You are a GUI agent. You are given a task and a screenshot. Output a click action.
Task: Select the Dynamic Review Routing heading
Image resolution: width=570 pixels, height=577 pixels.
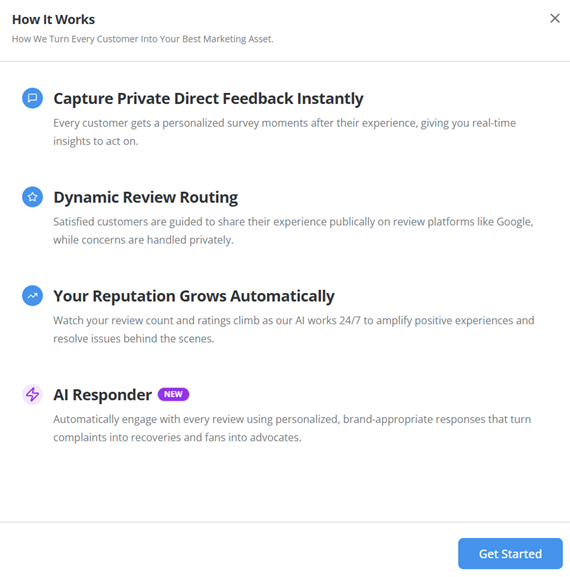(x=146, y=197)
